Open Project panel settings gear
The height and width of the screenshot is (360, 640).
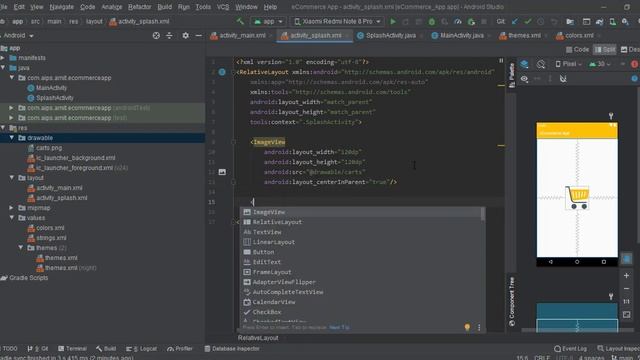(185, 36)
